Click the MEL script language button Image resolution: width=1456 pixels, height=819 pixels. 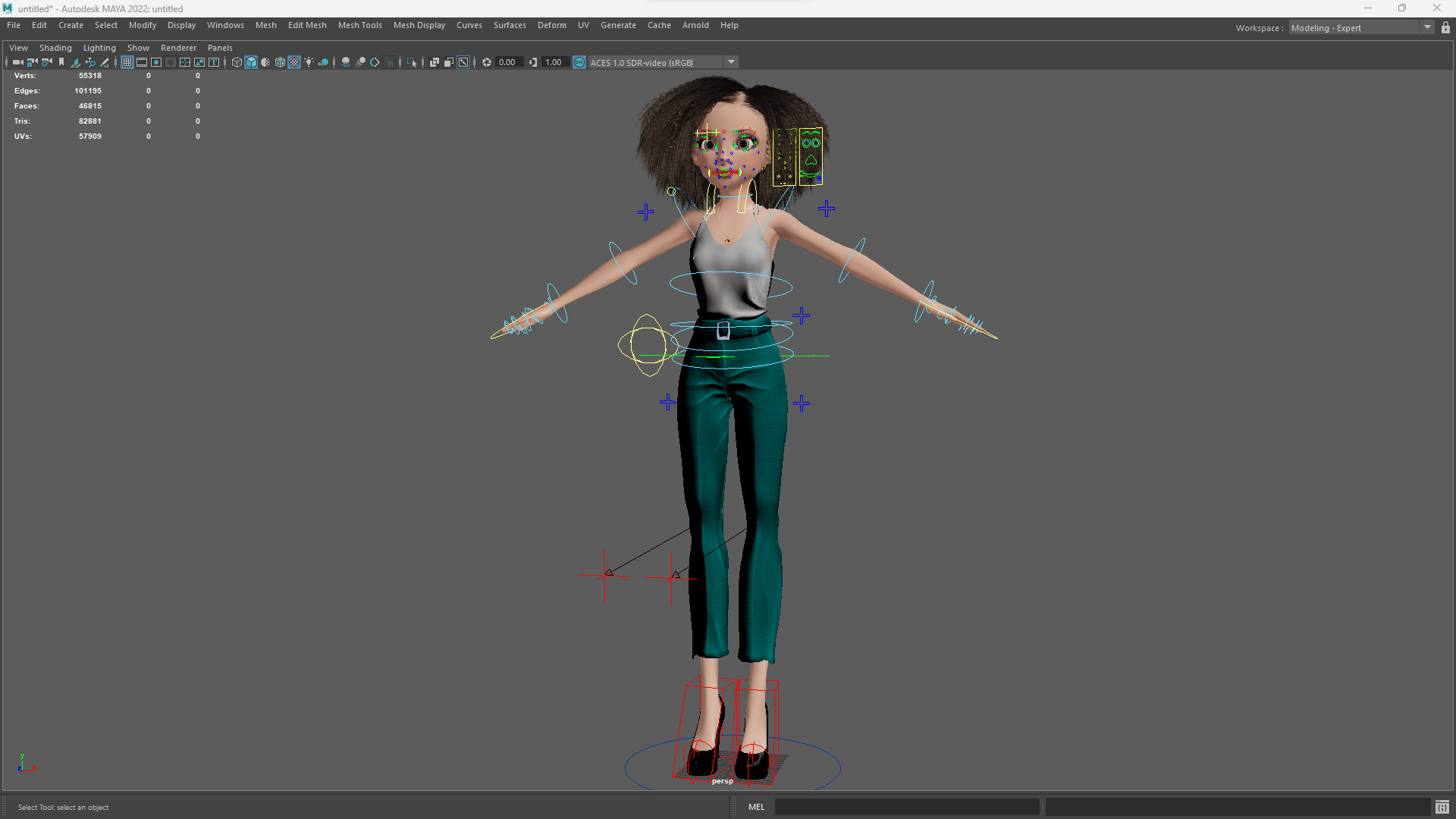click(x=756, y=807)
